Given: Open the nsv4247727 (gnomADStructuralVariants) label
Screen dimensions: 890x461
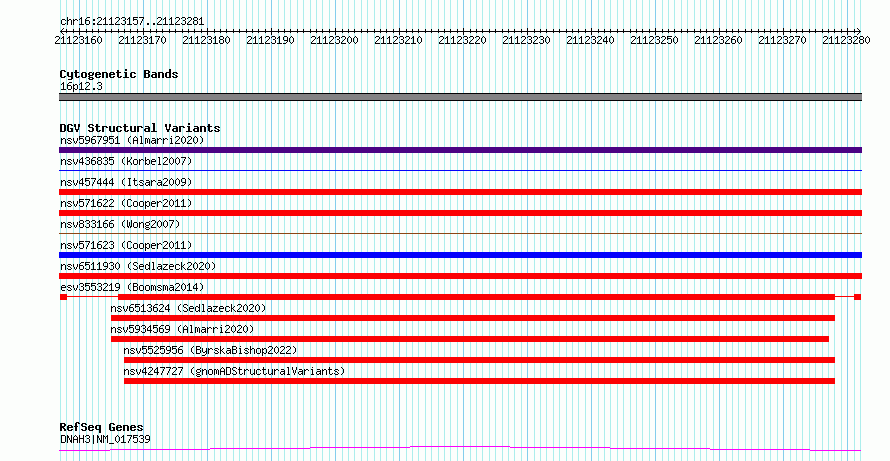Looking at the screenshot, I should coord(234,371).
